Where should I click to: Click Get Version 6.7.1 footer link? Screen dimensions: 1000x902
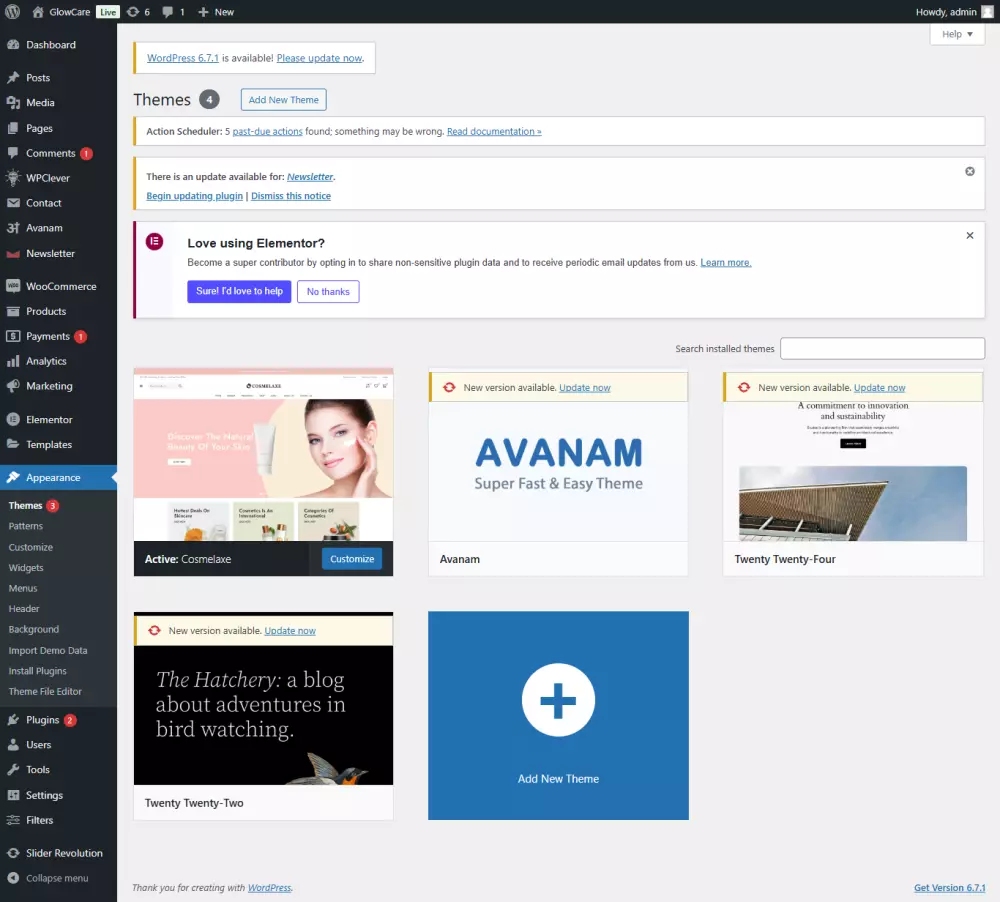950,888
